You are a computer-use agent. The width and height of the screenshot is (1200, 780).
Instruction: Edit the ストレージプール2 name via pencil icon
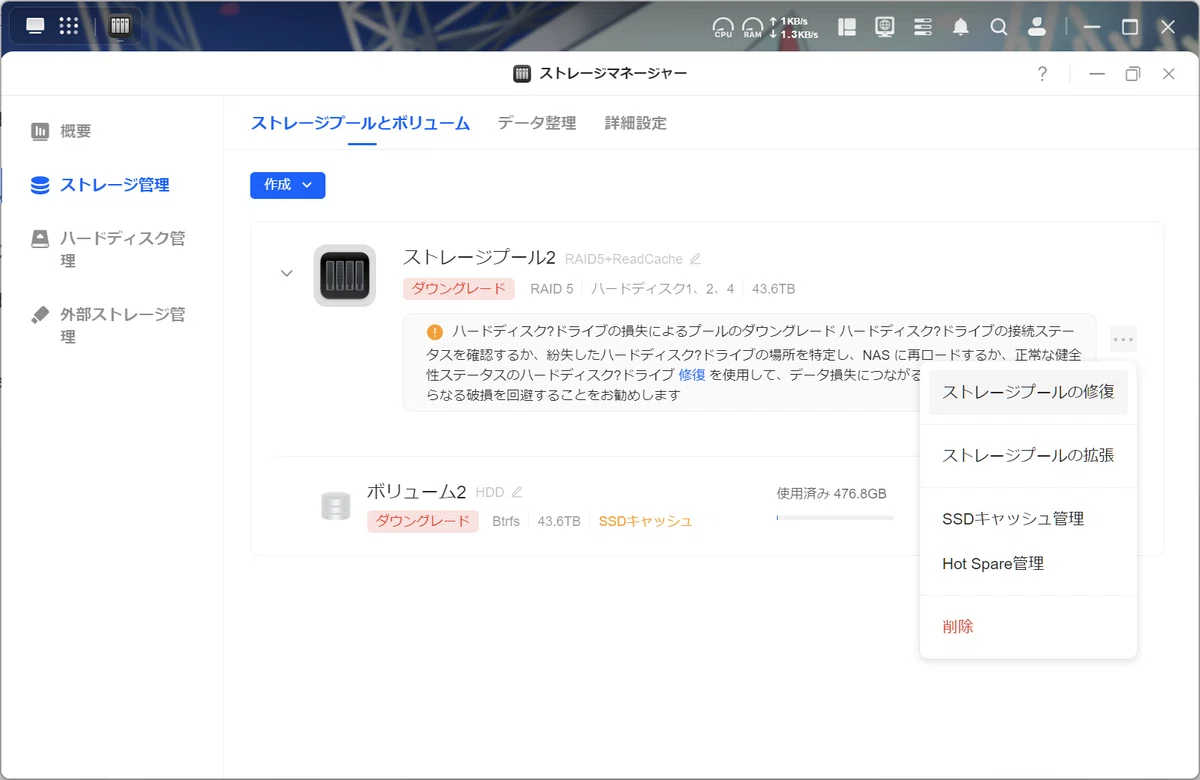695,259
